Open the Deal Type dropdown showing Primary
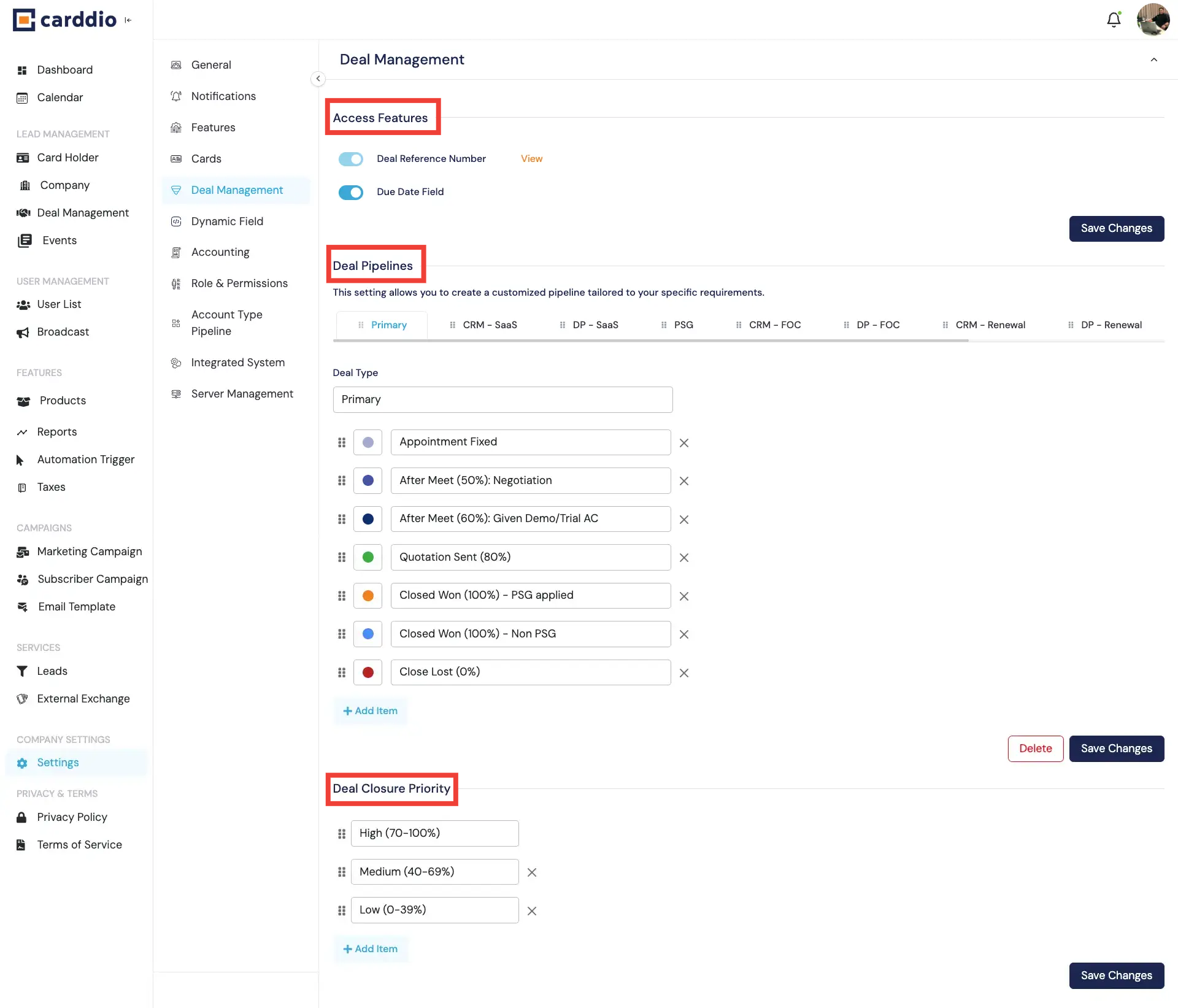 click(502, 399)
